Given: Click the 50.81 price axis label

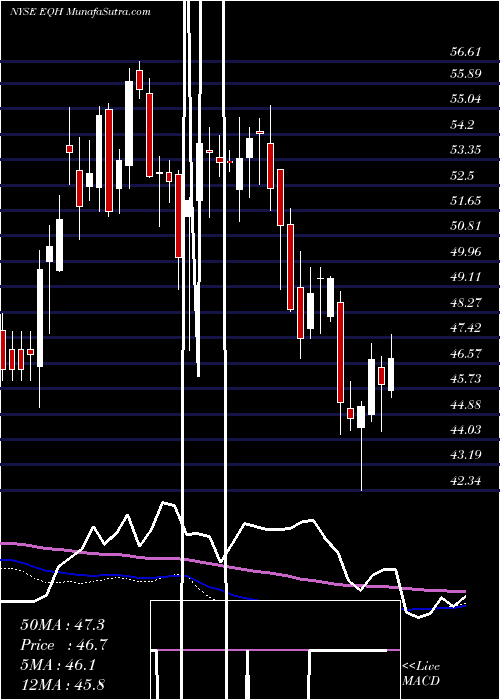Looking at the screenshot, I should [466, 226].
